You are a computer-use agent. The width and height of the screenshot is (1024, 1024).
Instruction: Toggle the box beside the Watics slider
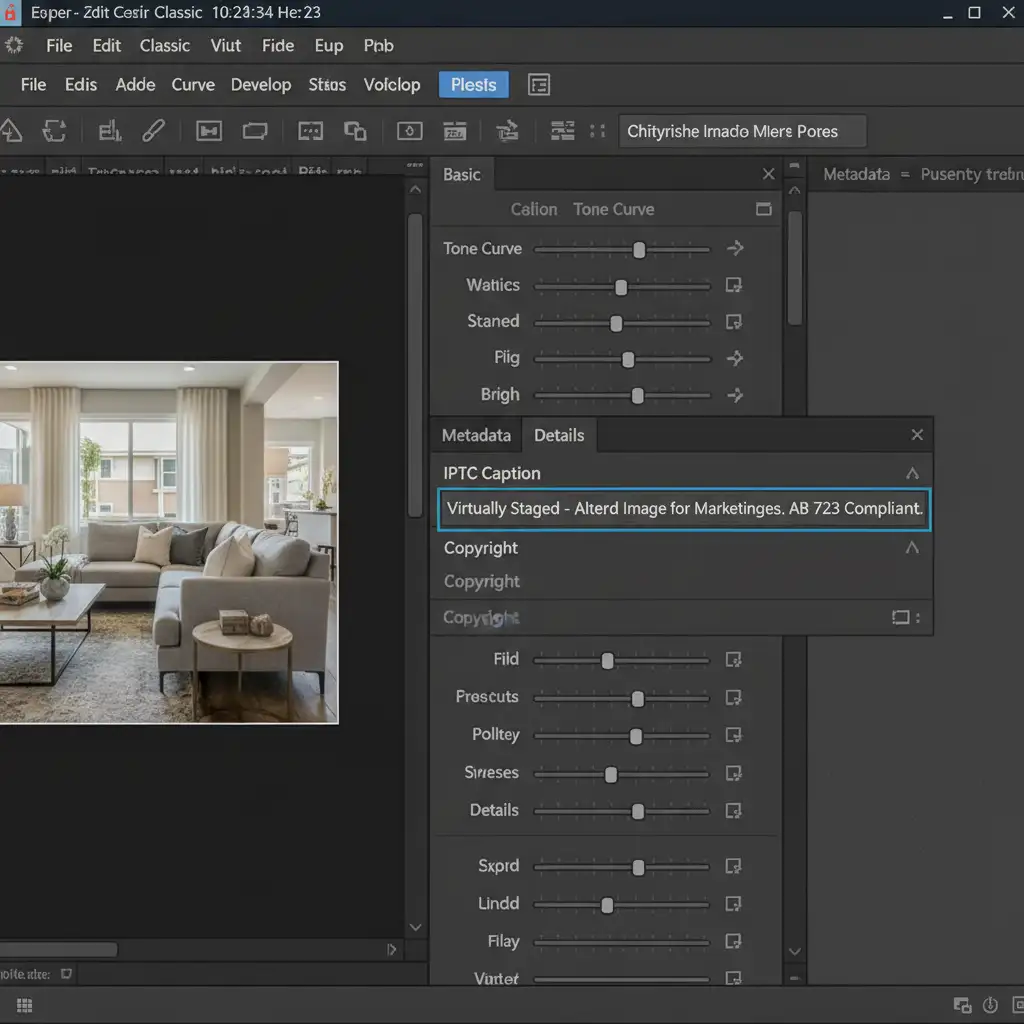pos(734,286)
